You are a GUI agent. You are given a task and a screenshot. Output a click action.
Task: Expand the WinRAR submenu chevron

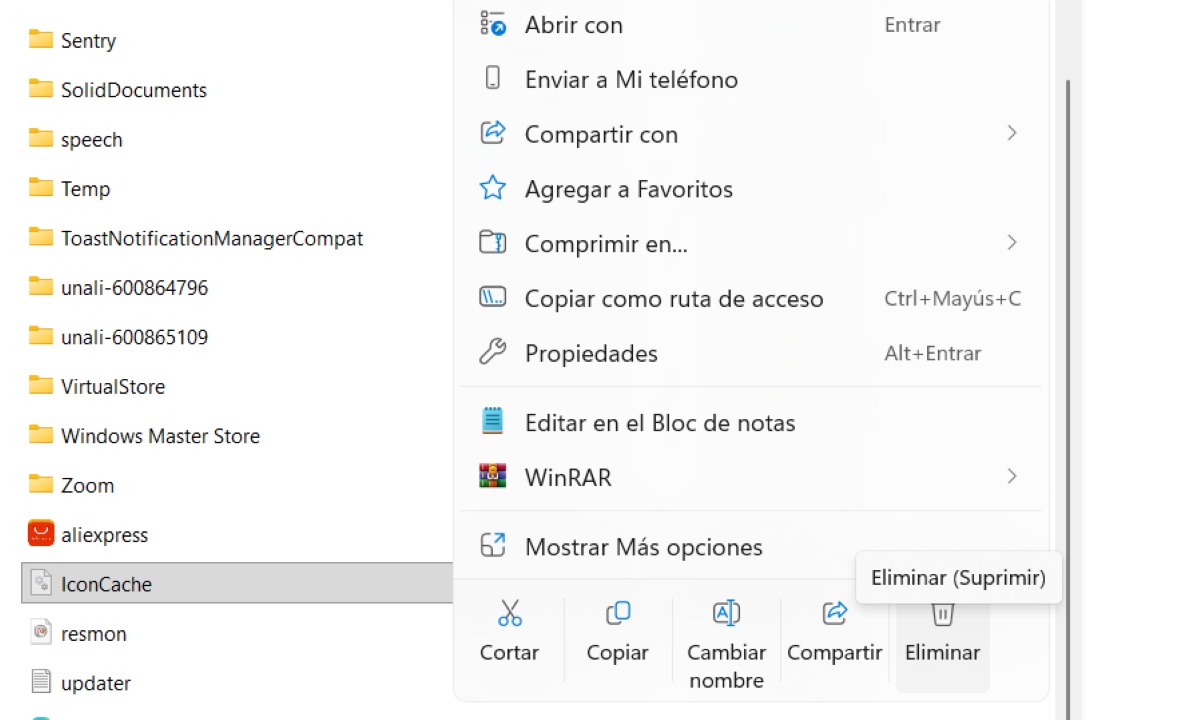[x=1012, y=477]
